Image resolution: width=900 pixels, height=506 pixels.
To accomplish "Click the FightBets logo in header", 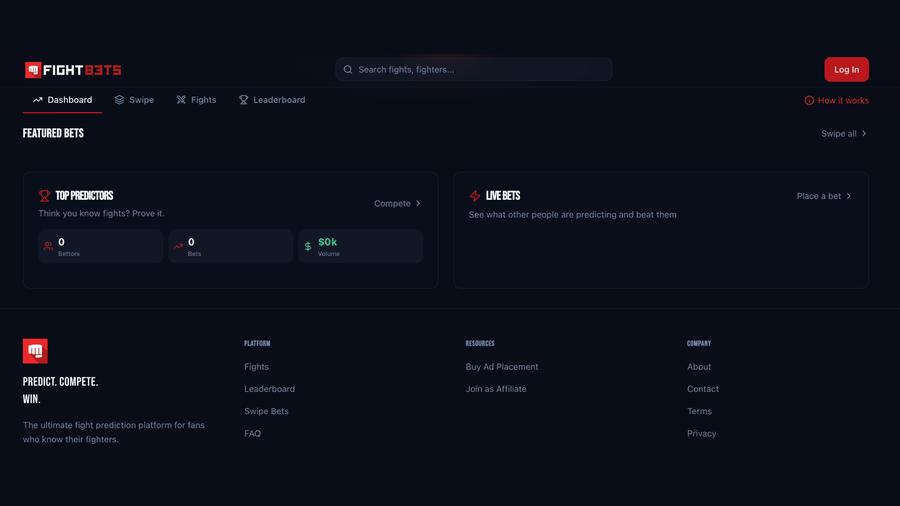I will pos(73,70).
